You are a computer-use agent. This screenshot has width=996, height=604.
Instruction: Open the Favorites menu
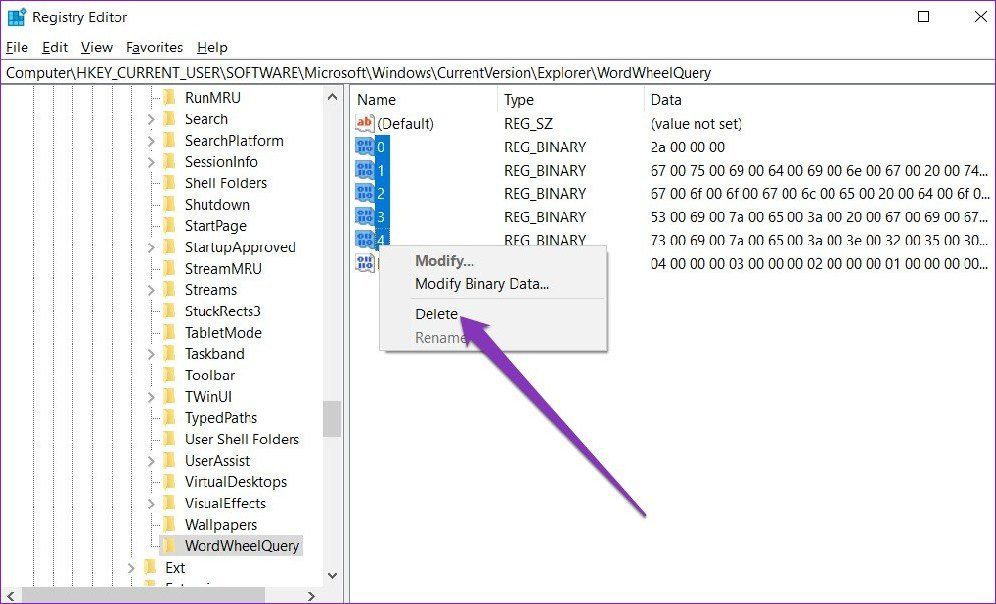[x=154, y=48]
